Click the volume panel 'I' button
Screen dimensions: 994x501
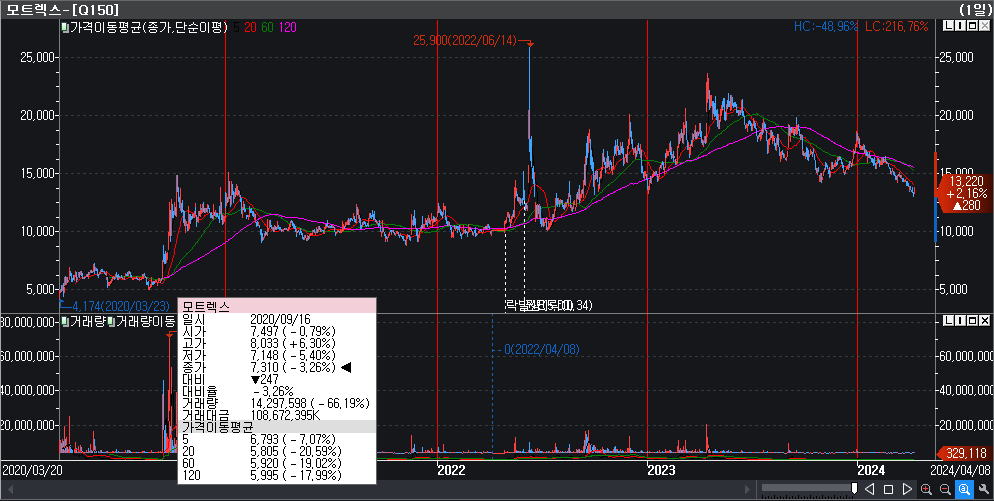click(x=960, y=321)
